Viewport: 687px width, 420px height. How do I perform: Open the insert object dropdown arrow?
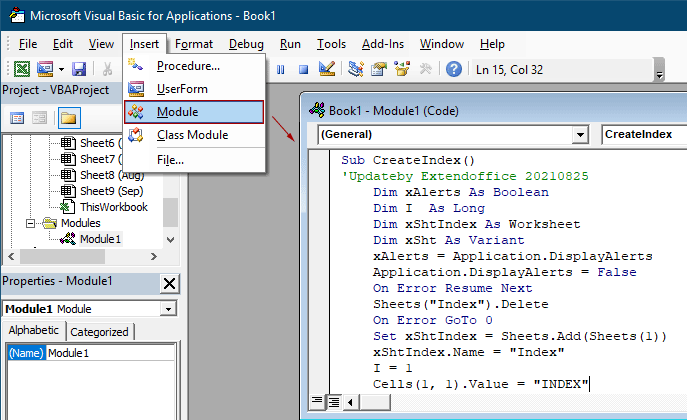tap(61, 69)
